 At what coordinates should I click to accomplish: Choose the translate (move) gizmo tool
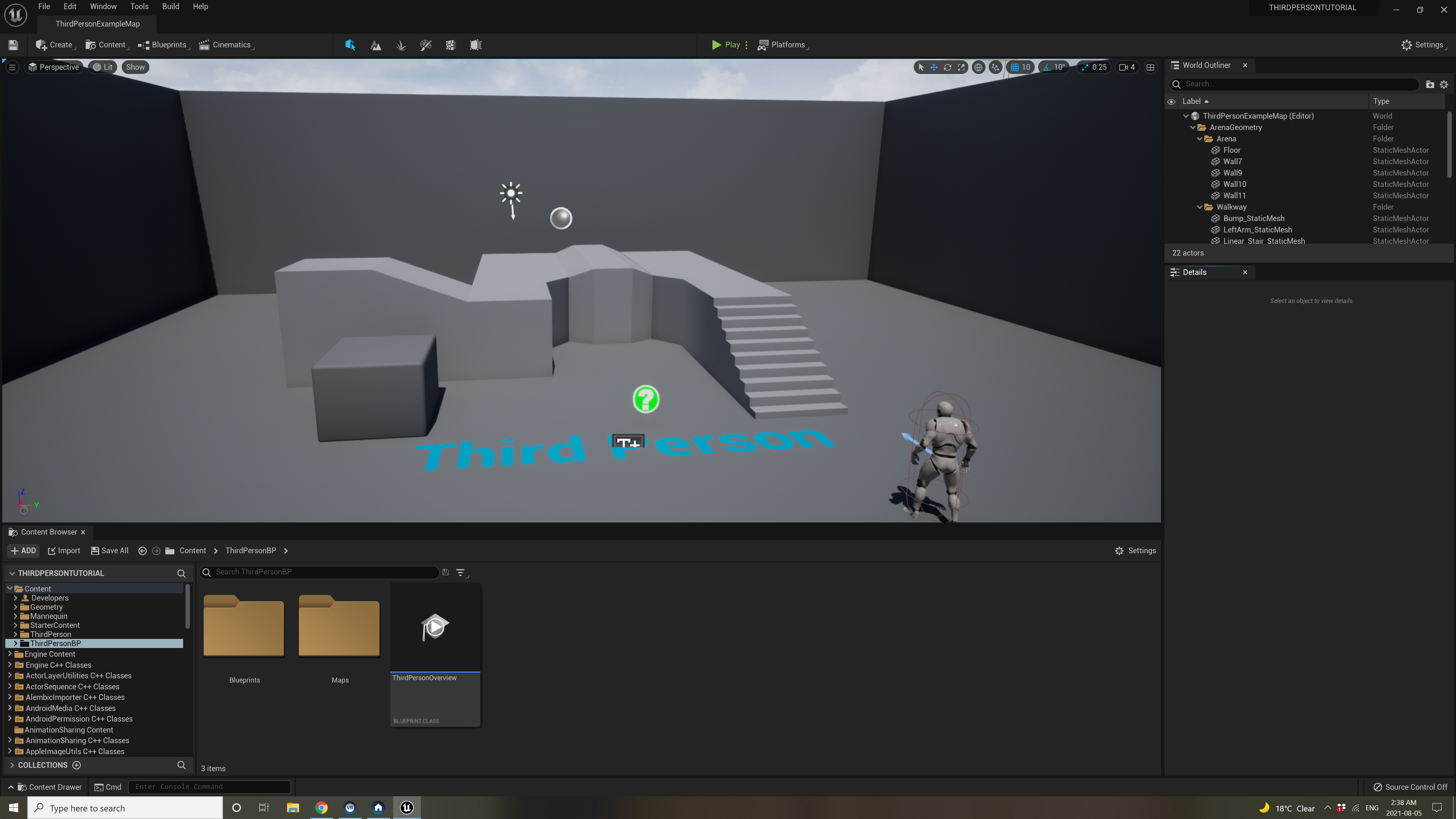934,67
